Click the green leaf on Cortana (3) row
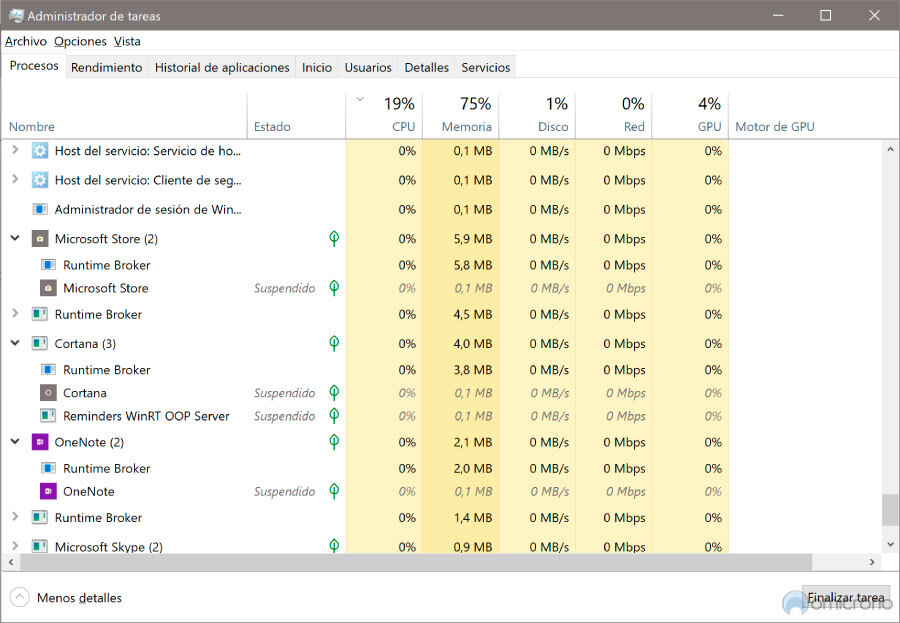Image resolution: width=900 pixels, height=623 pixels. tap(334, 343)
